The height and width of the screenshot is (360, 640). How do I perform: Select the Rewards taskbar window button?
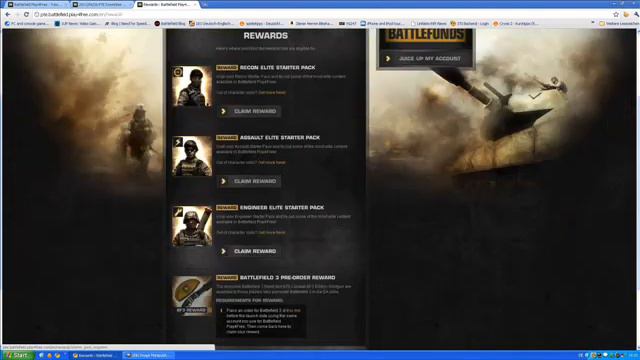pyautogui.click(x=95, y=356)
